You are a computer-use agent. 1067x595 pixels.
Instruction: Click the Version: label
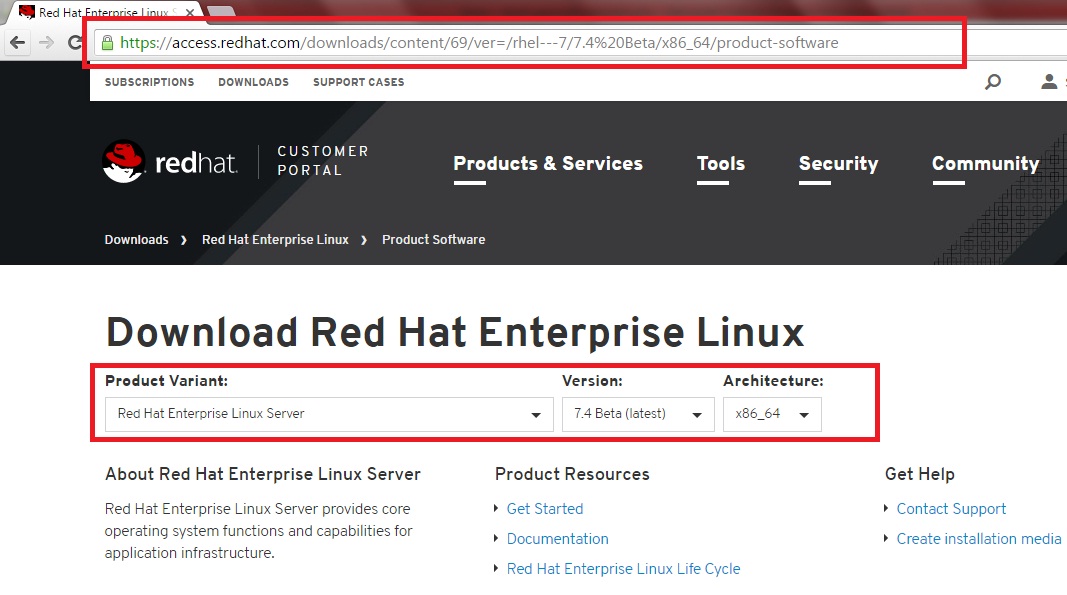tap(592, 381)
